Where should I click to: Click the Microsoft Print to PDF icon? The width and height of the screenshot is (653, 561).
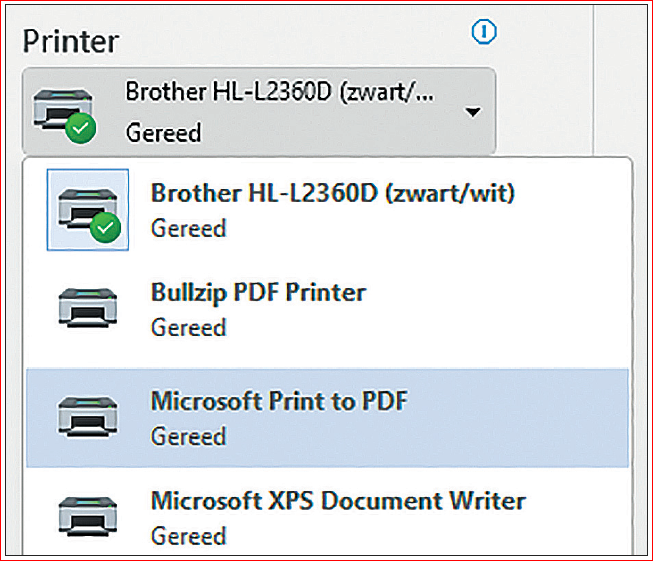[x=88, y=416]
